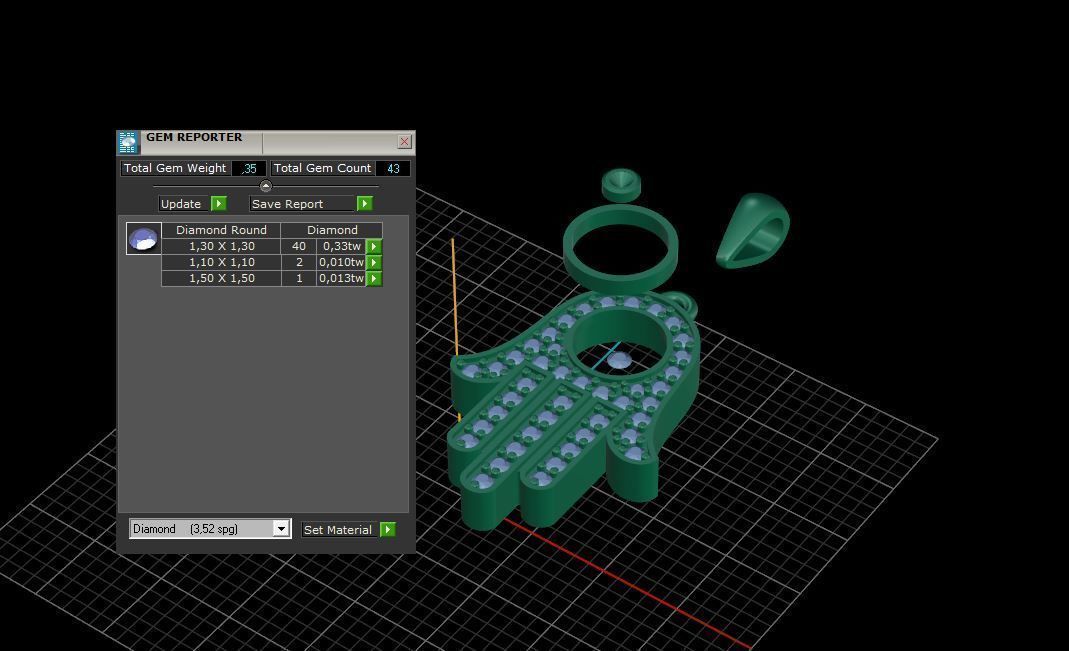1069x651 pixels.
Task: Collapse the panel with the round arrow handle
Action: point(266,186)
